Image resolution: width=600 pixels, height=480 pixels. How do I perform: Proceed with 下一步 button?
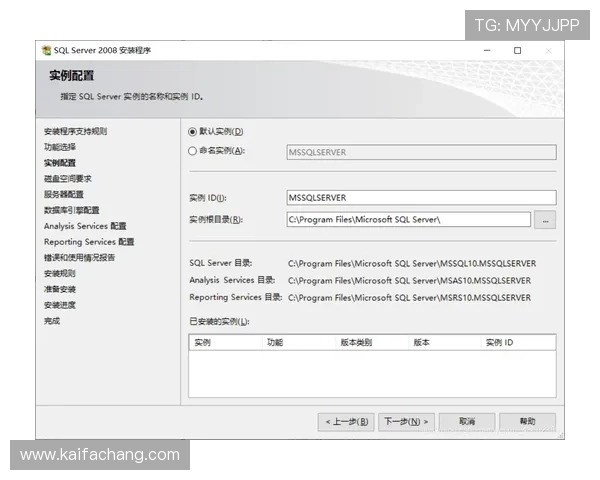[406, 422]
